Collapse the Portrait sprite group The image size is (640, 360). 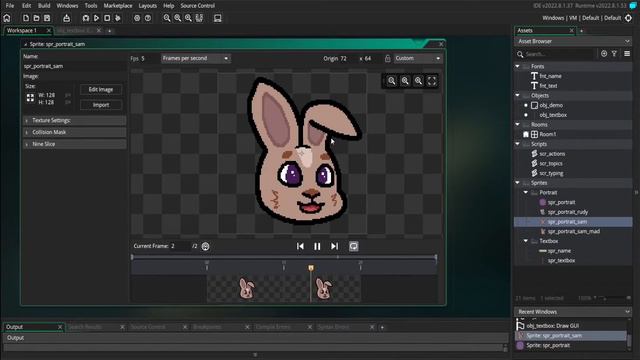coord(526,193)
